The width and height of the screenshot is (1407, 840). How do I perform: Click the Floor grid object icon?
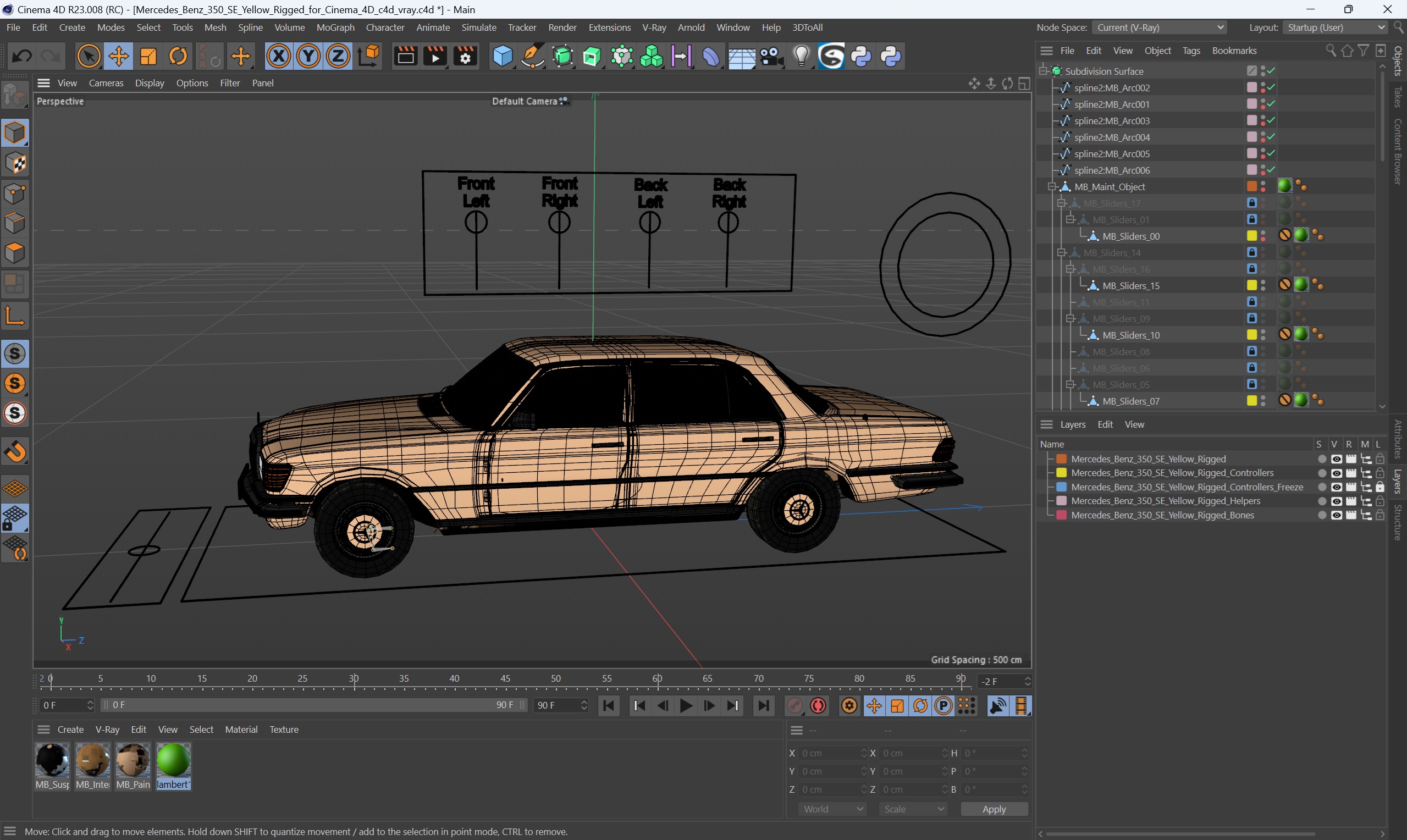(x=741, y=56)
